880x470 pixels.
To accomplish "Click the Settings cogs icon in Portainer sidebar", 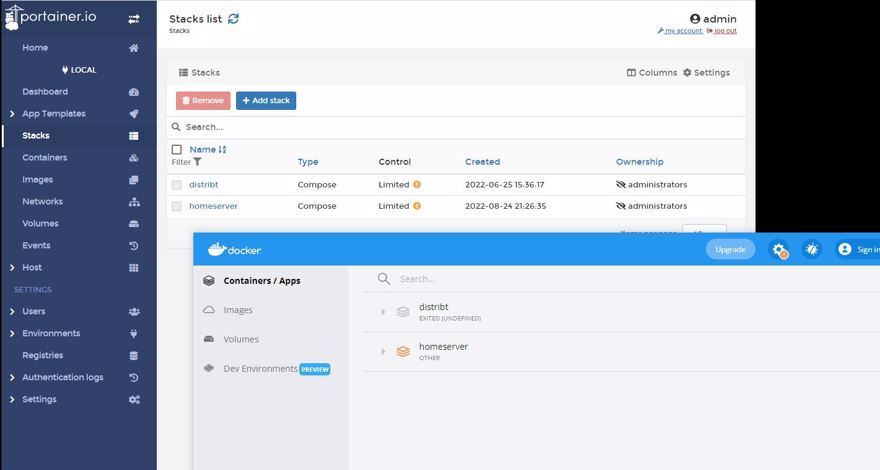I will pyautogui.click(x=134, y=400).
